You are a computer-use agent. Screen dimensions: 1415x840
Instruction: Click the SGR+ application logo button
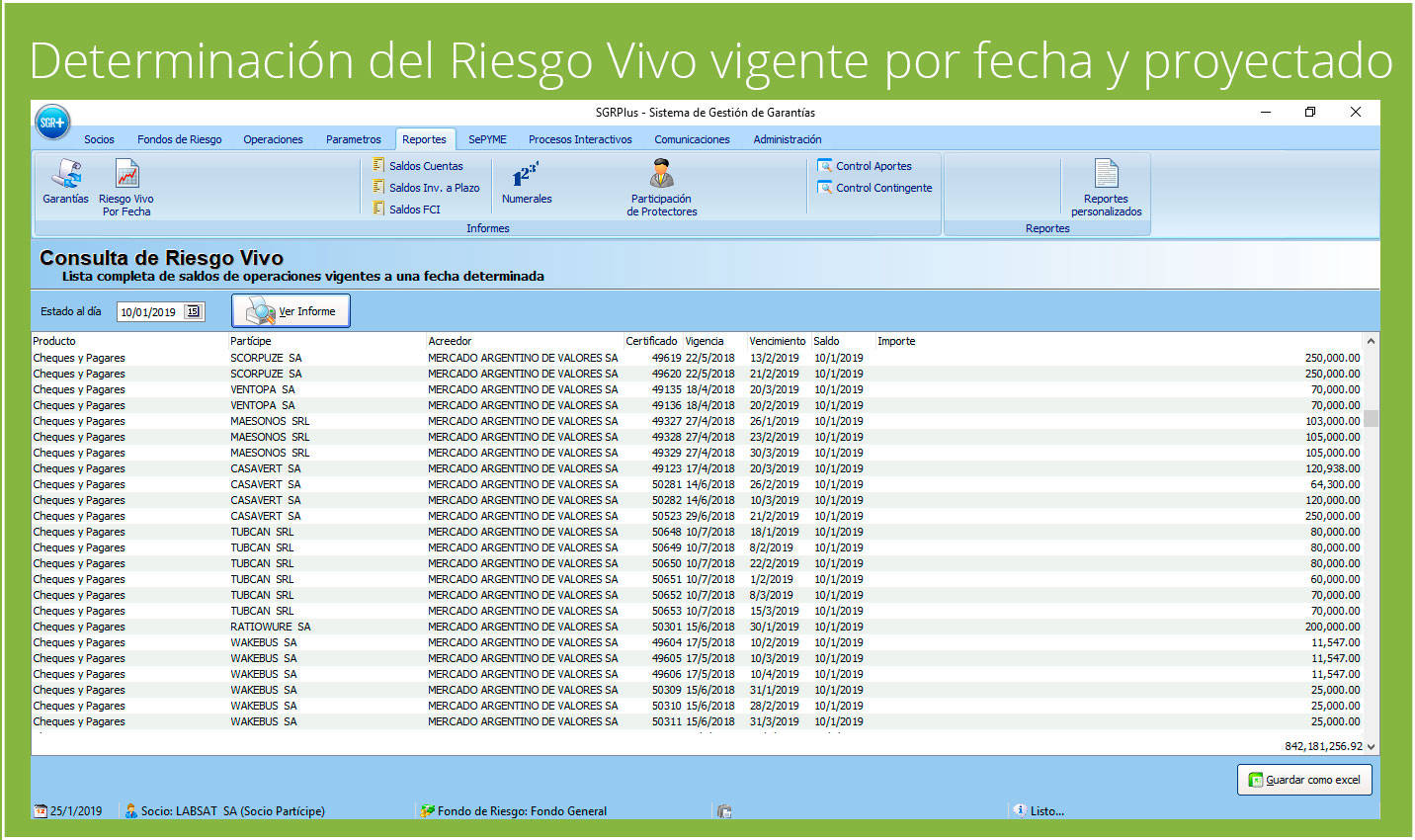pos(52,123)
